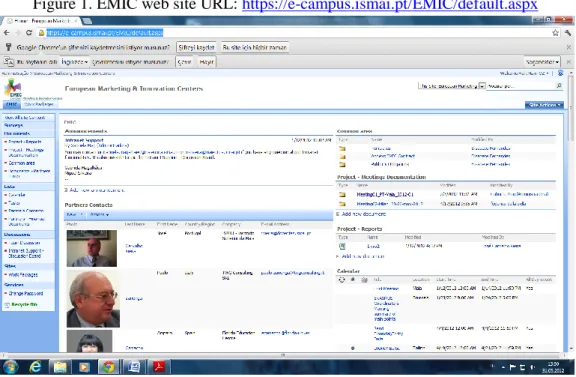Click Add new document under Meetings Documentation
Viewport: 576px width, 377px height.
pyautogui.click(x=364, y=214)
